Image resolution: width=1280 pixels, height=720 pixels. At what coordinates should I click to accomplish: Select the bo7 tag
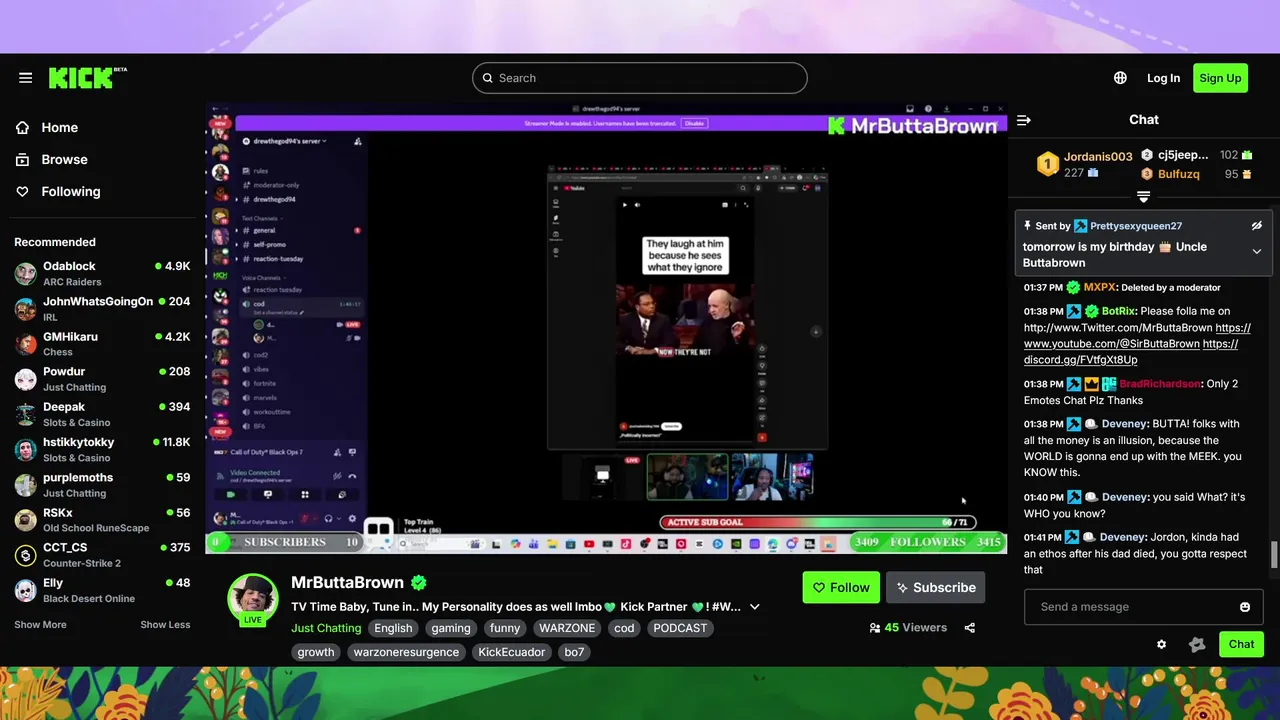pyautogui.click(x=574, y=652)
